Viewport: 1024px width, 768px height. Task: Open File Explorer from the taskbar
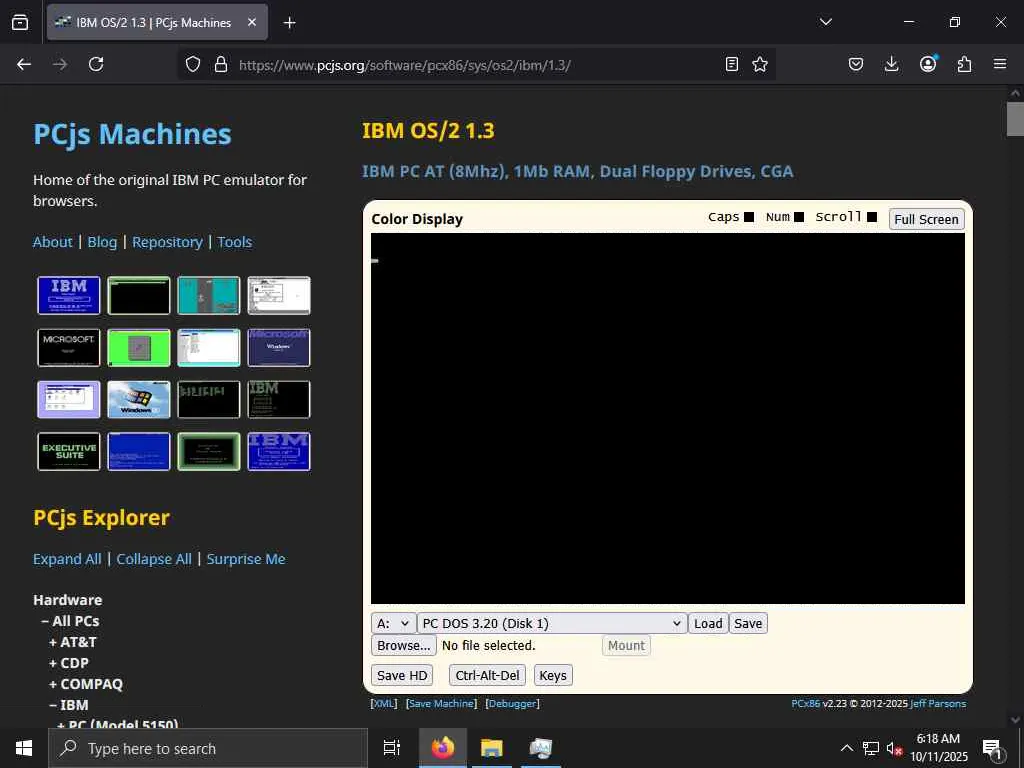coord(492,748)
